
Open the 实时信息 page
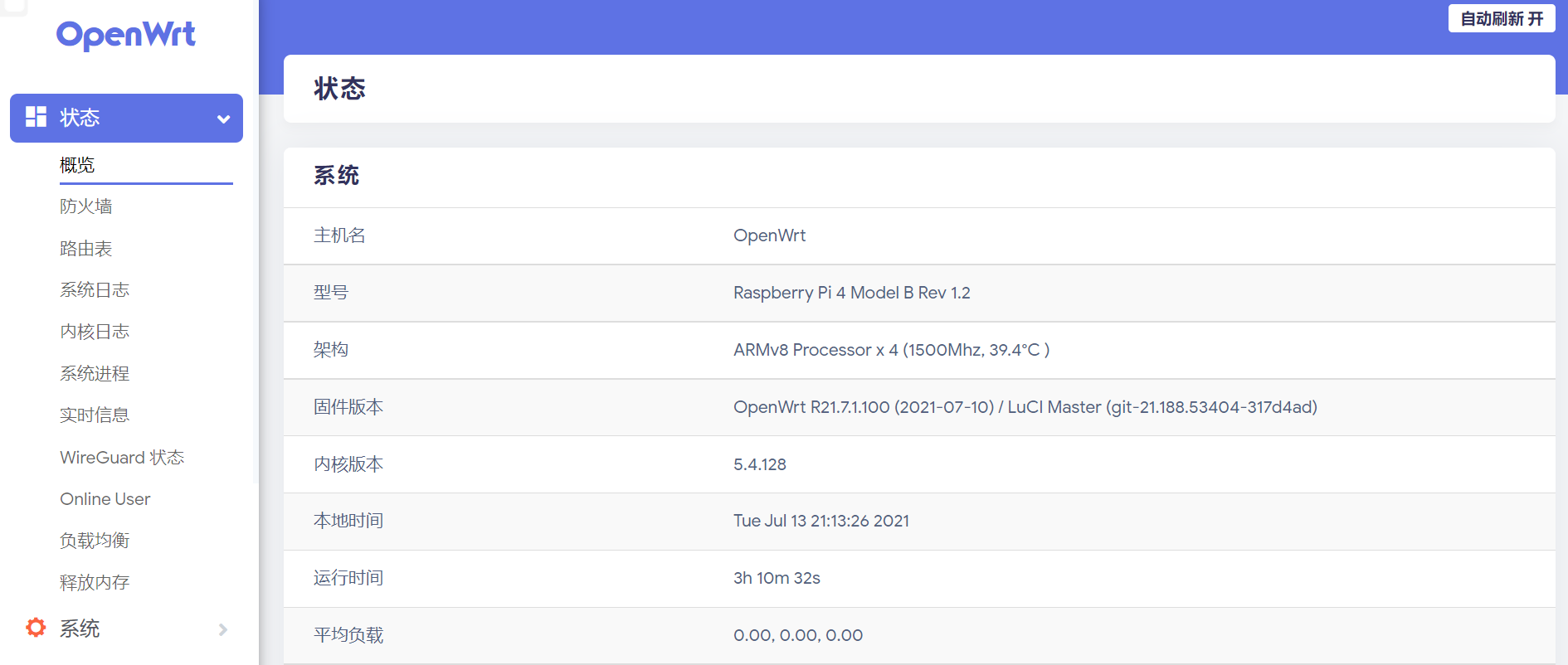pyautogui.click(x=95, y=415)
